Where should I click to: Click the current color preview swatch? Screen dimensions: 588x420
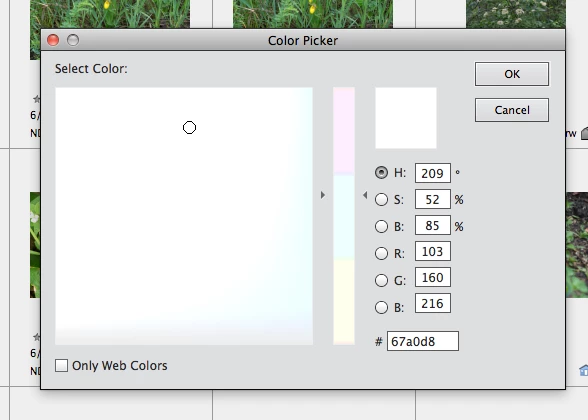[406, 118]
